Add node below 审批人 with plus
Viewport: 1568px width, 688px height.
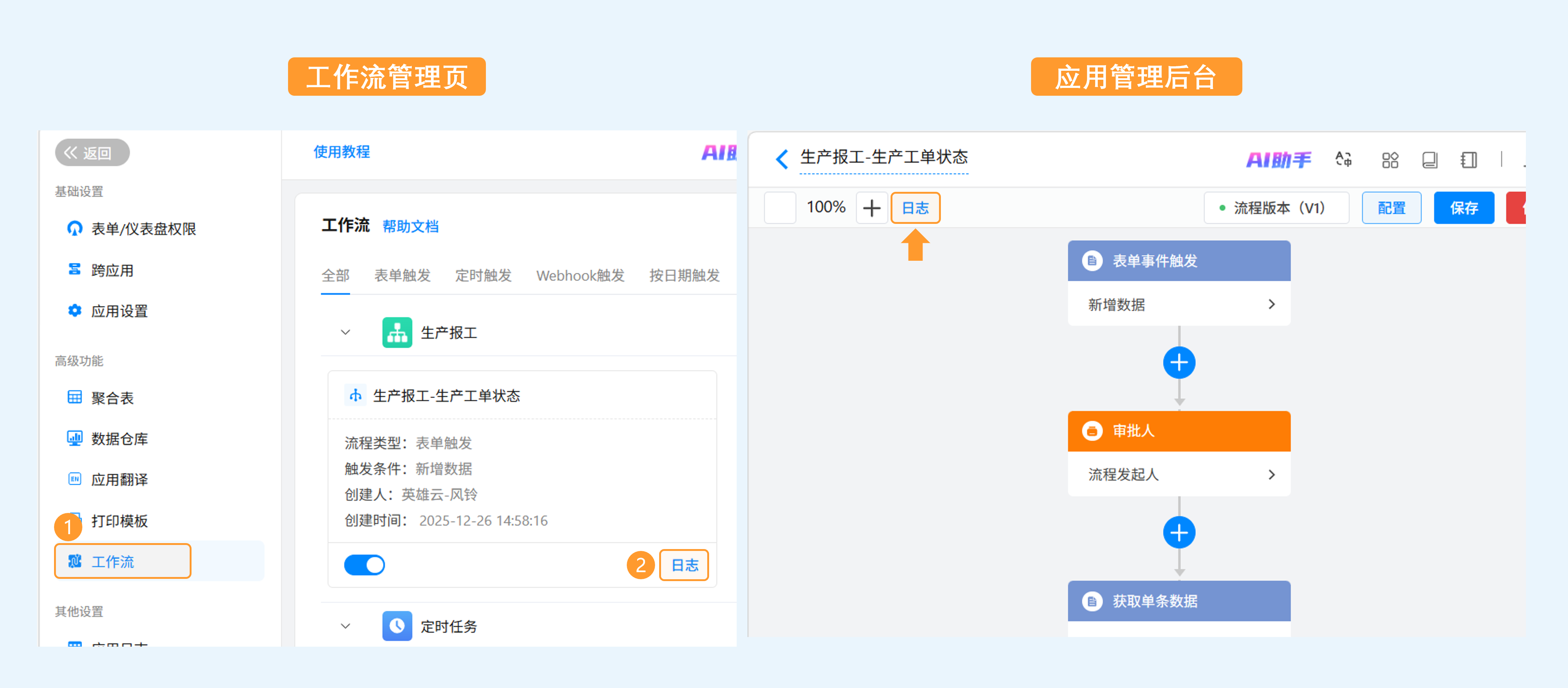tap(1179, 532)
